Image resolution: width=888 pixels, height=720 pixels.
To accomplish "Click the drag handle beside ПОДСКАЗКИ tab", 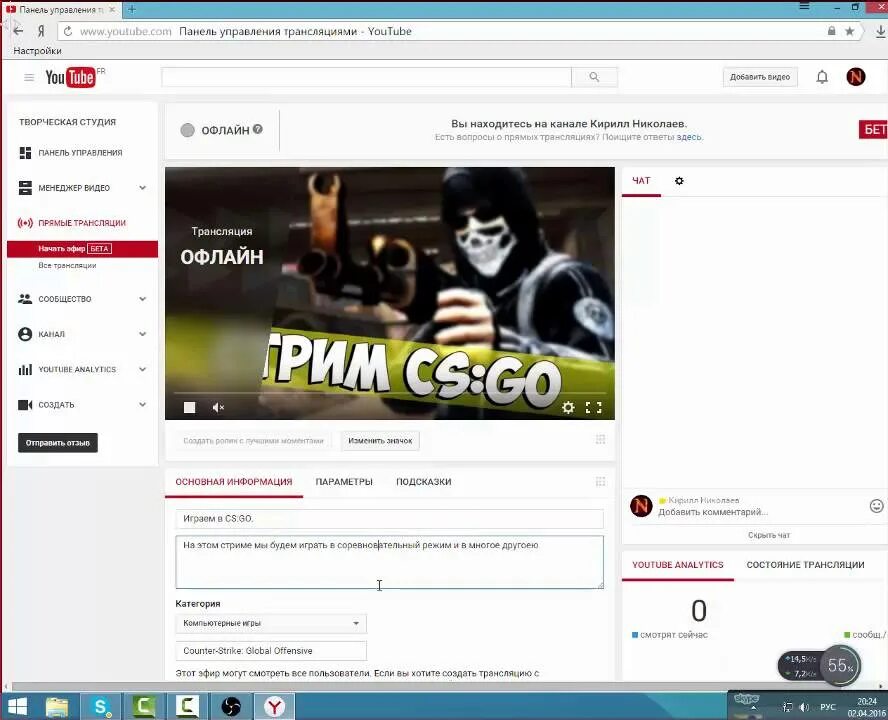I will point(600,482).
